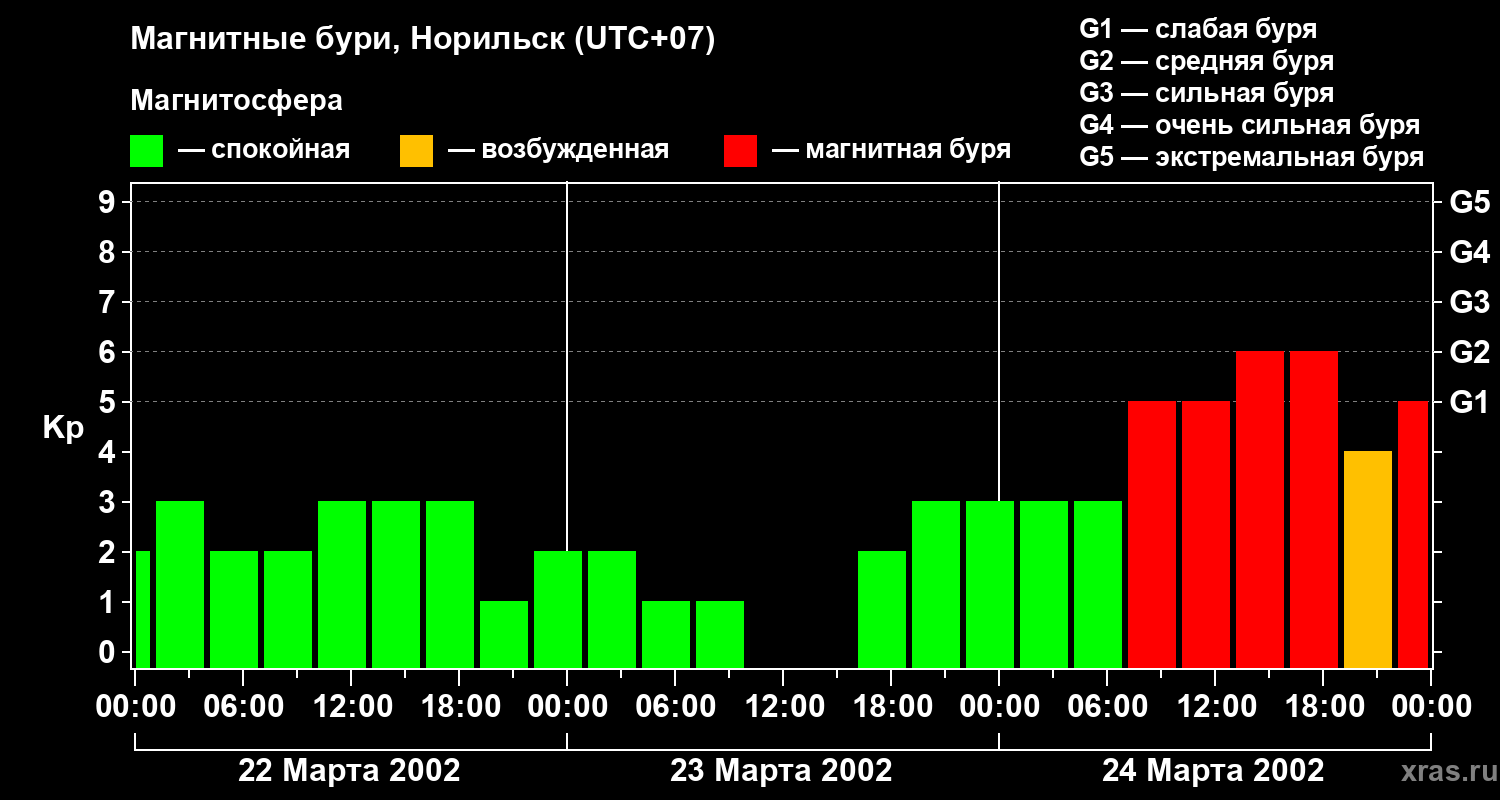Click the '06:00' time label for 23 March
This screenshot has height=800, width=1500.
click(675, 706)
